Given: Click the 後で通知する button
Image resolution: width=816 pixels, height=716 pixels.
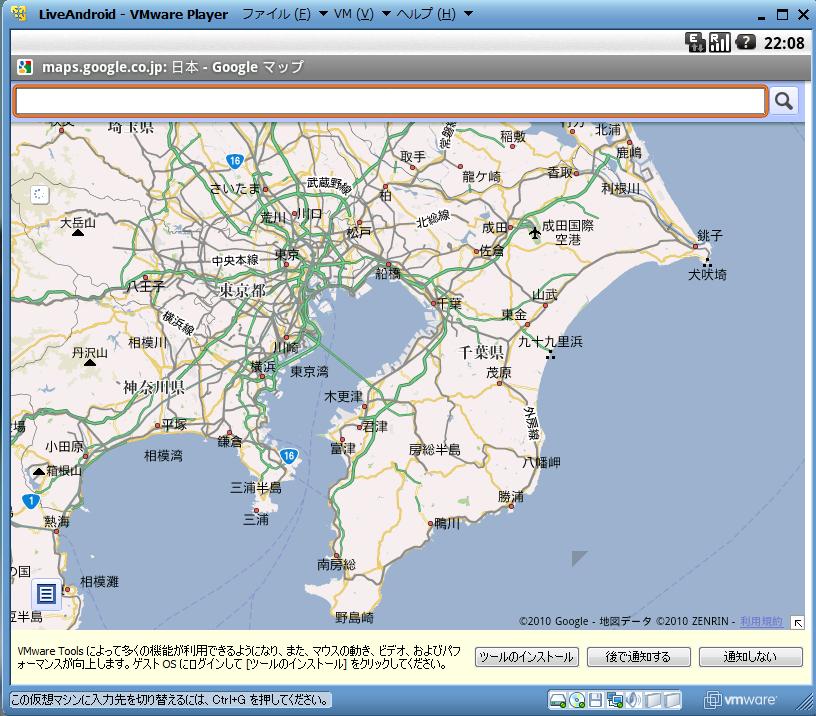Looking at the screenshot, I should tap(639, 657).
